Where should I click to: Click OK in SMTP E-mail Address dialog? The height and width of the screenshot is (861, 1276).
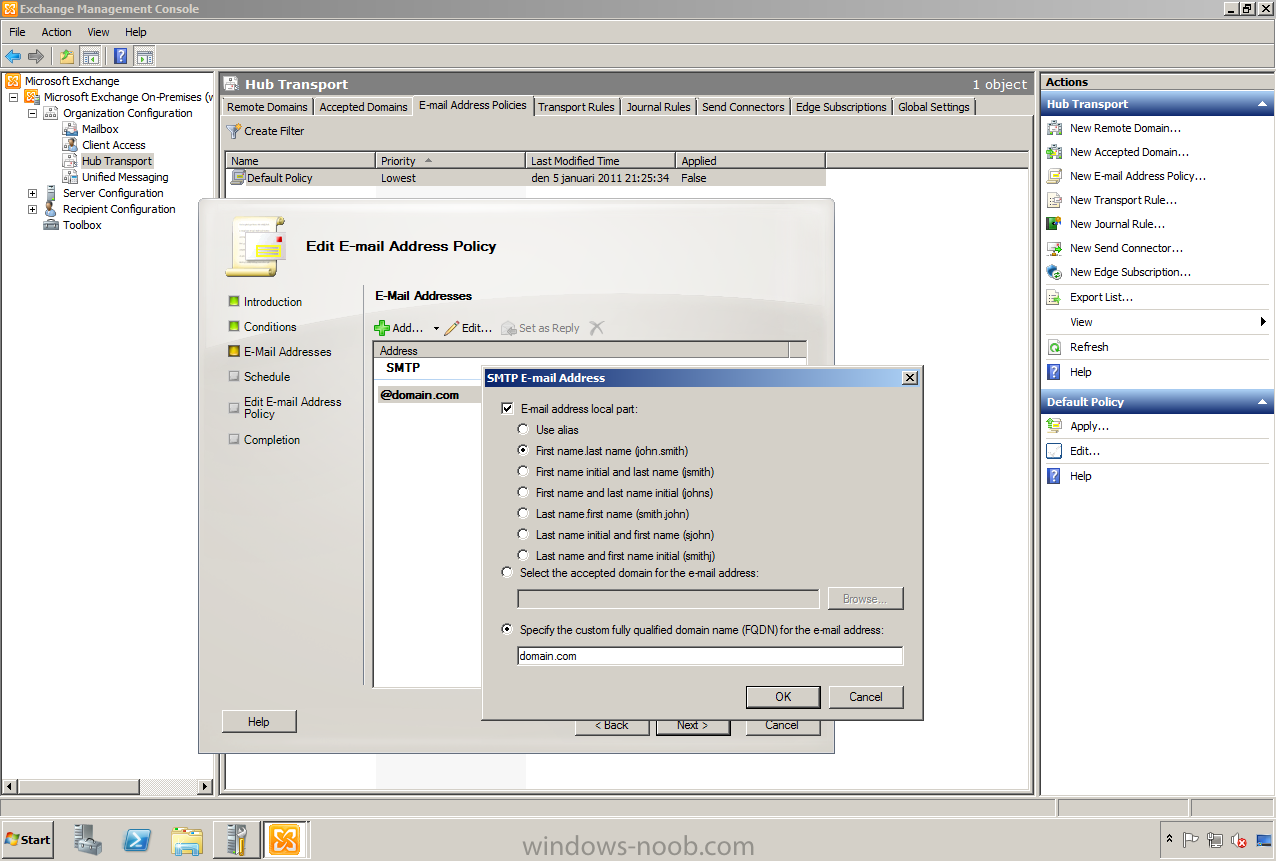[783, 697]
